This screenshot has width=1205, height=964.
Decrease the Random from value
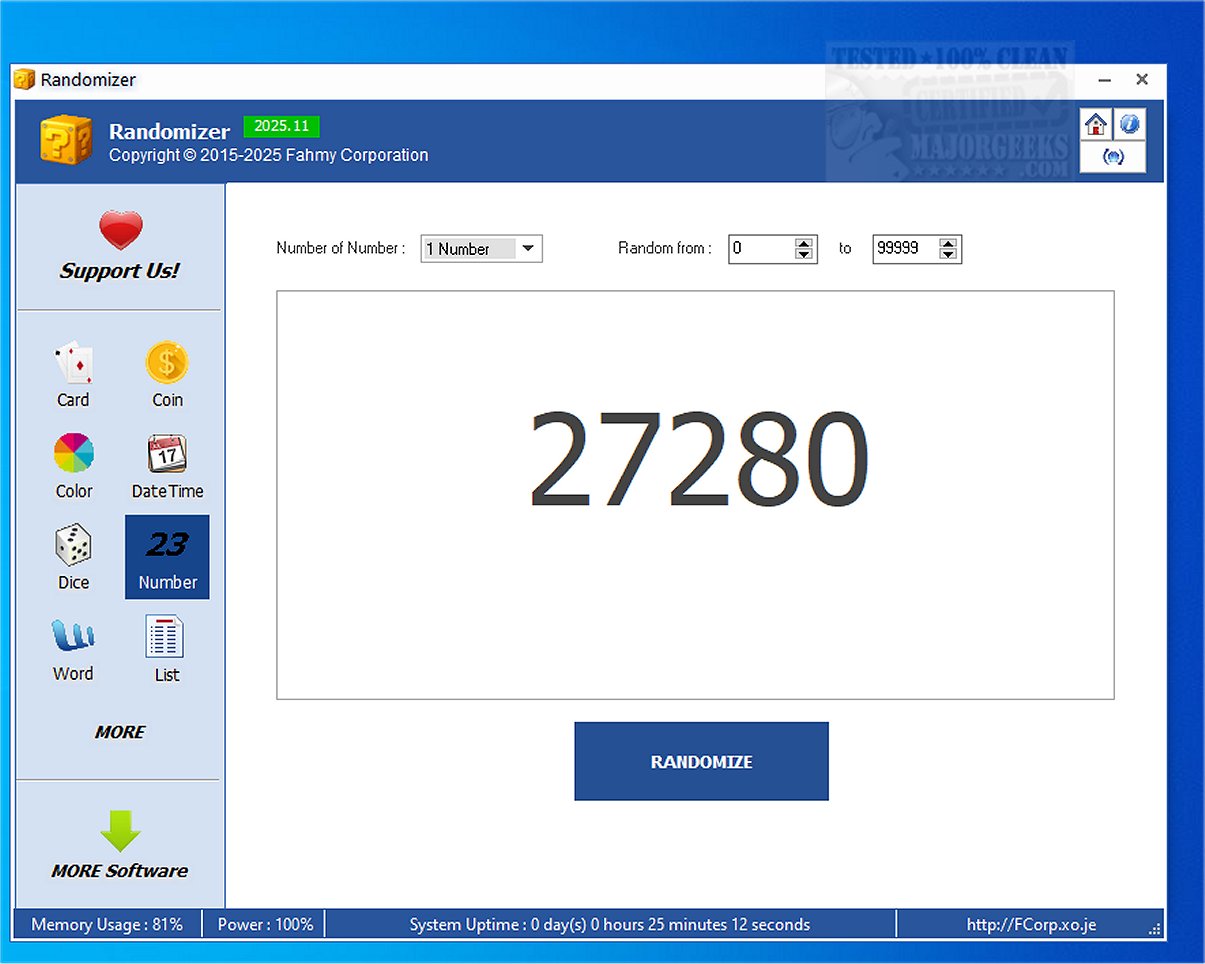(x=804, y=255)
